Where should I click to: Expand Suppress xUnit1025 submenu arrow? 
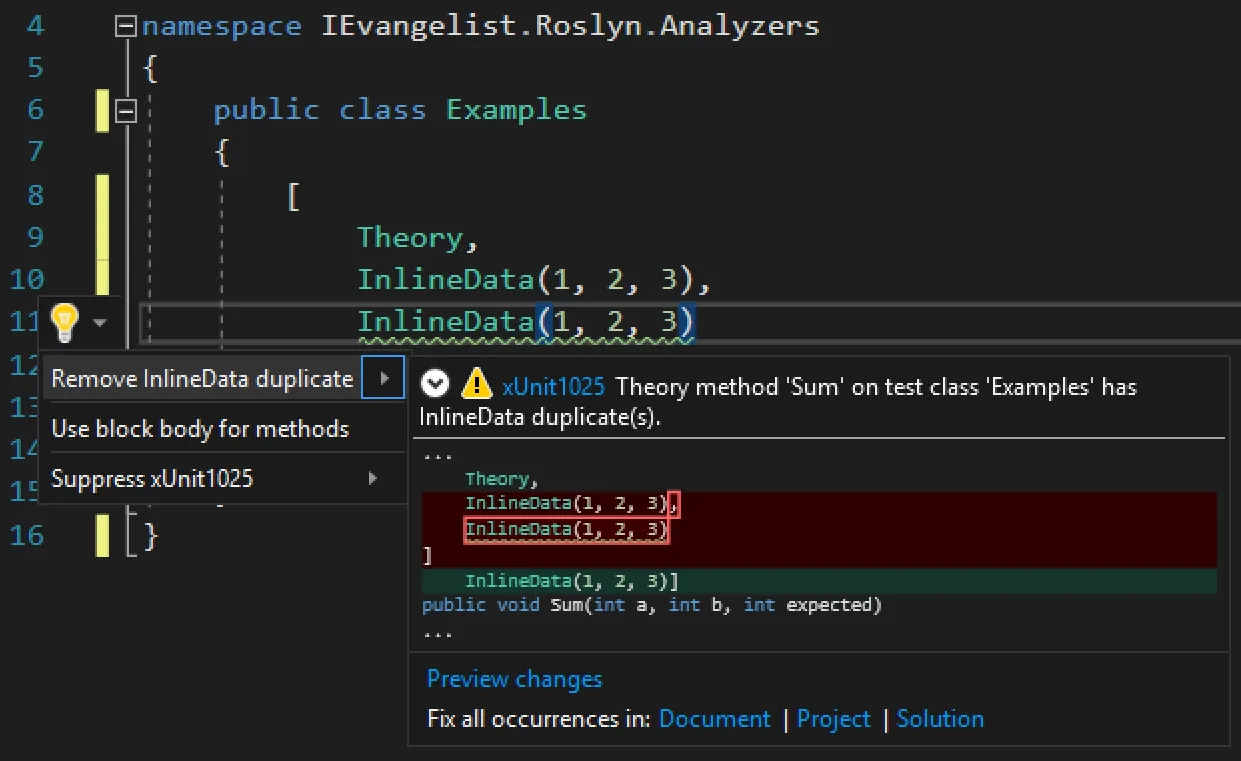pyautogui.click(x=372, y=479)
